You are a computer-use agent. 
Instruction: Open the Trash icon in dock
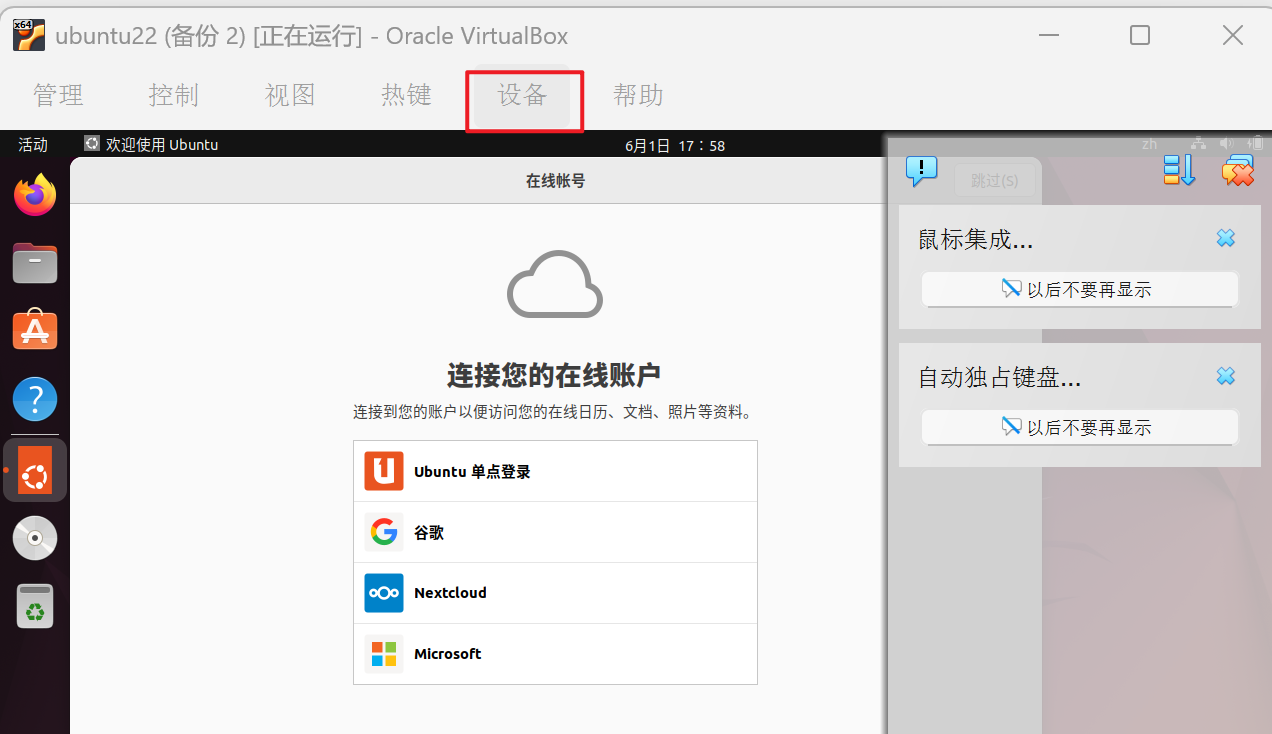coord(35,606)
